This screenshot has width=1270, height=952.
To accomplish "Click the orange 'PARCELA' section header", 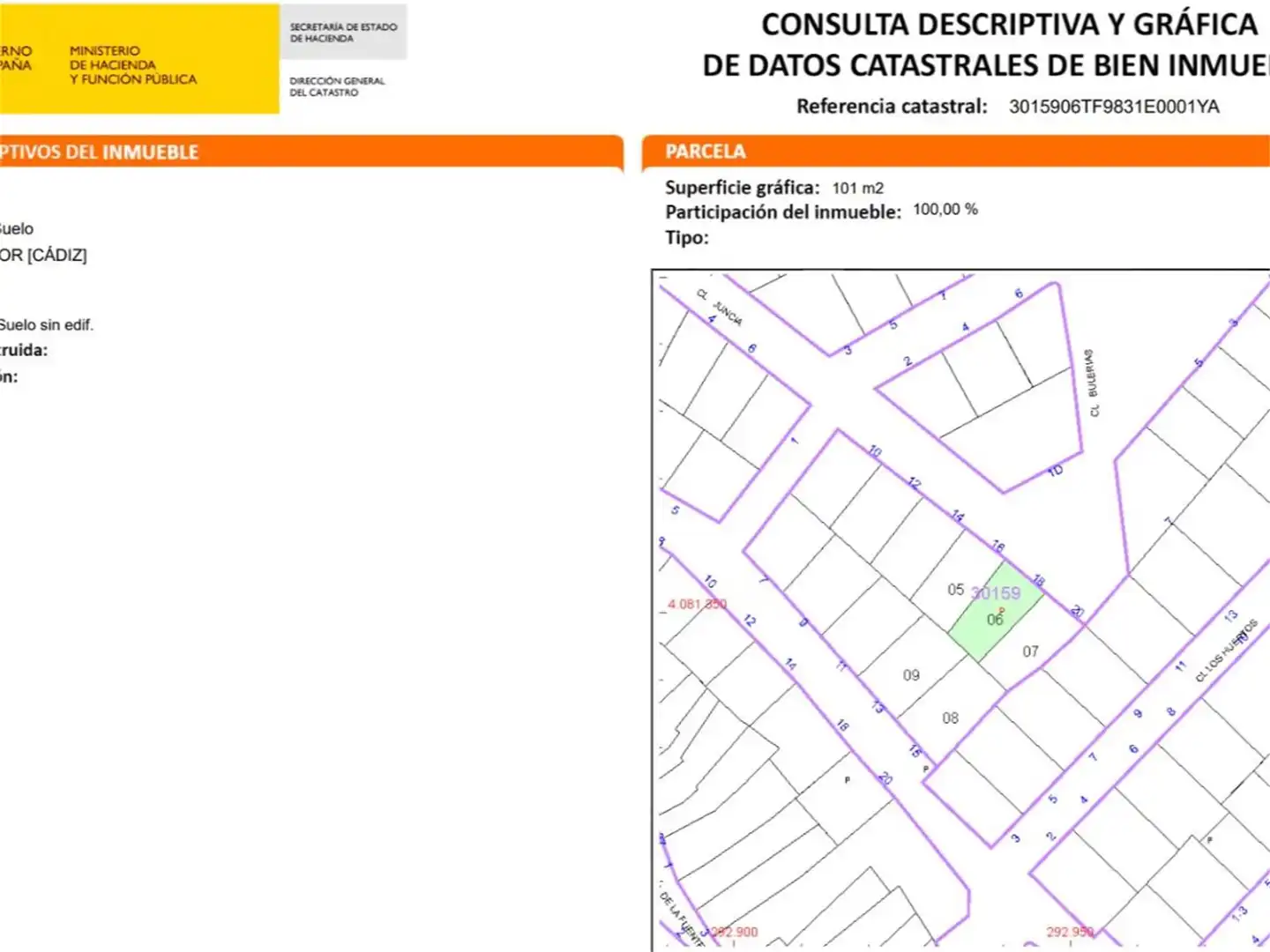I will pos(956,152).
